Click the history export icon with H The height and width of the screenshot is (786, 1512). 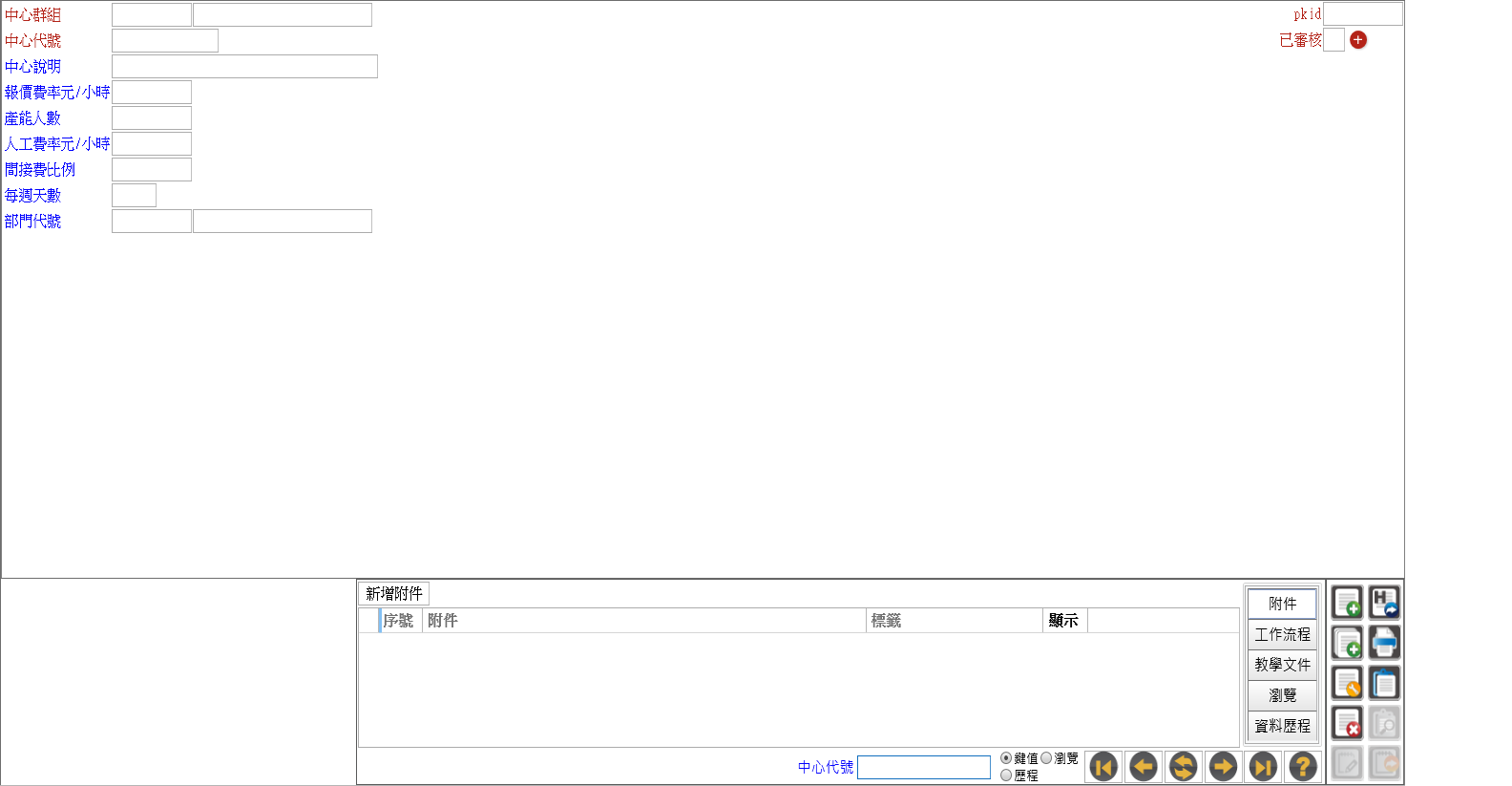click(x=1384, y=603)
